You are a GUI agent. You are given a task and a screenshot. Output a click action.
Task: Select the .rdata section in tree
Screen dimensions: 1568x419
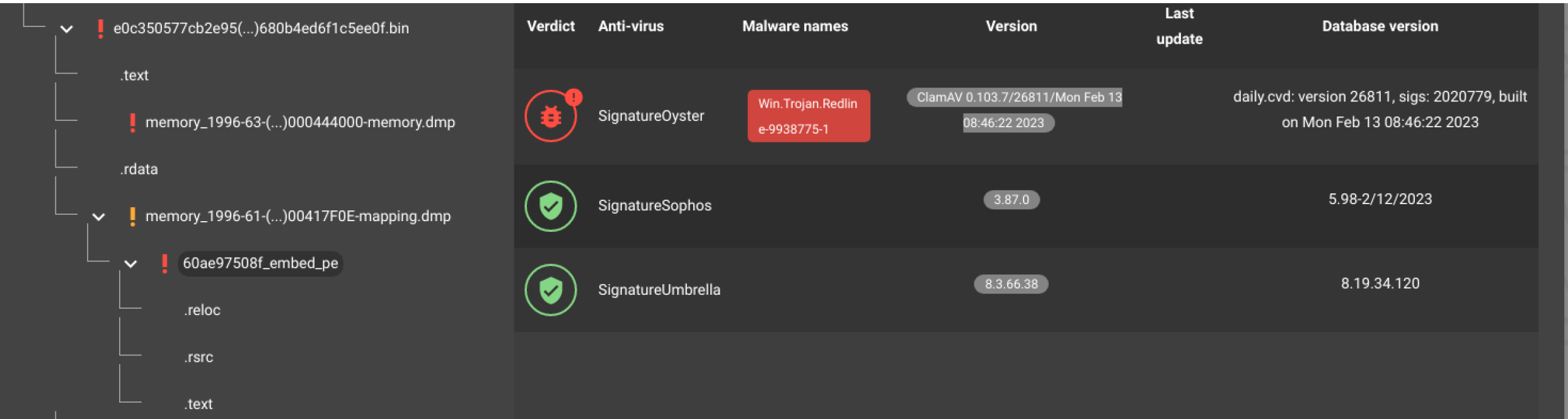click(x=139, y=169)
